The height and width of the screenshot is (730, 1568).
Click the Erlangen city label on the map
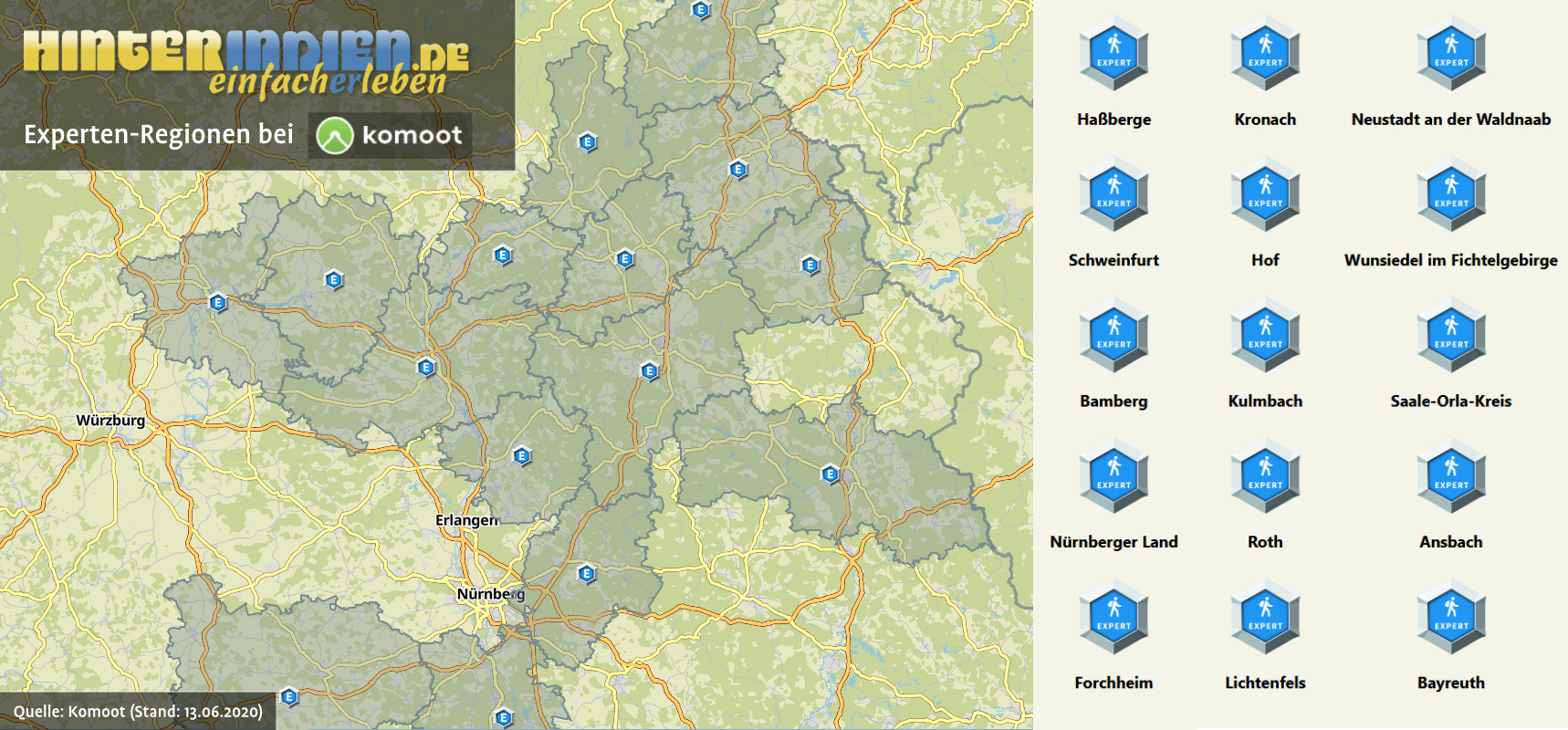pyautogui.click(x=466, y=520)
